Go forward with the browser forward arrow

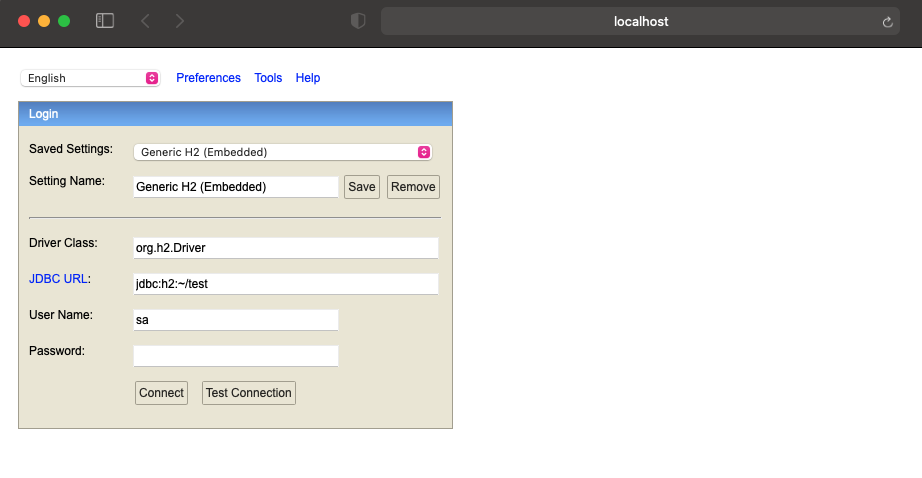[x=180, y=21]
